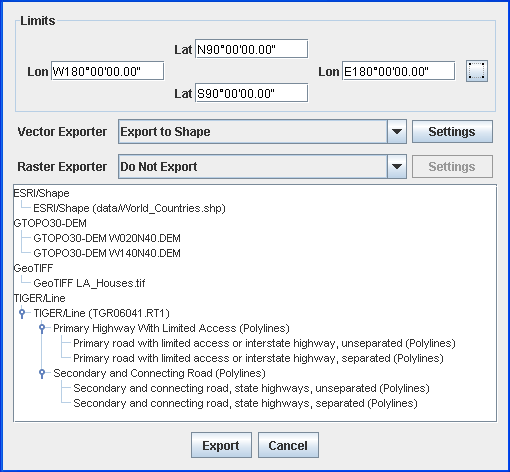
Task: Select primary road interstate highway, unseparated item
Action: [x=264, y=343]
